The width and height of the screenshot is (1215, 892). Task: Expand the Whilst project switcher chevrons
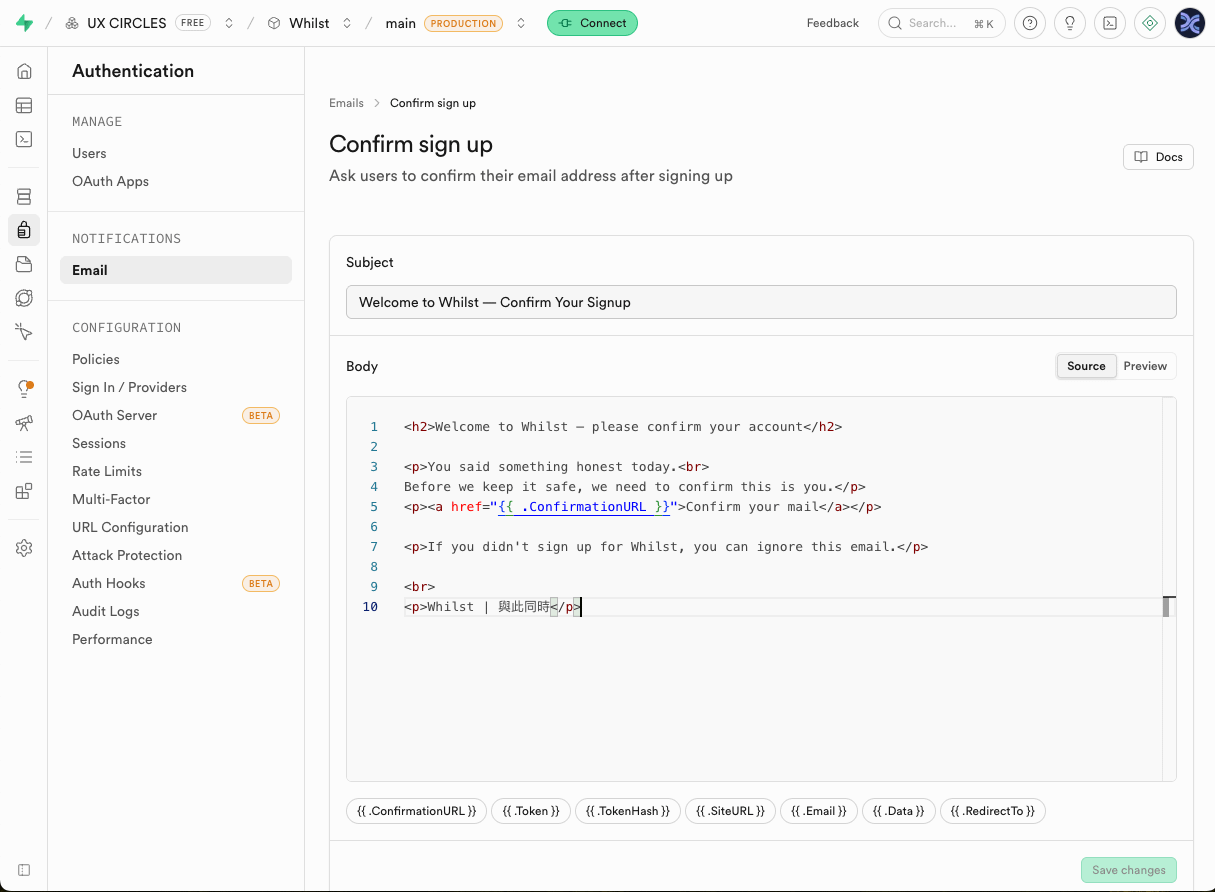(x=347, y=23)
